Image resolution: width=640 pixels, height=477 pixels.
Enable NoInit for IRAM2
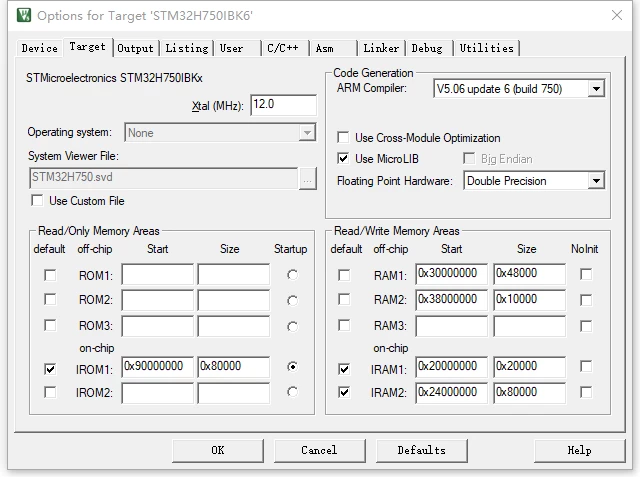[586, 392]
